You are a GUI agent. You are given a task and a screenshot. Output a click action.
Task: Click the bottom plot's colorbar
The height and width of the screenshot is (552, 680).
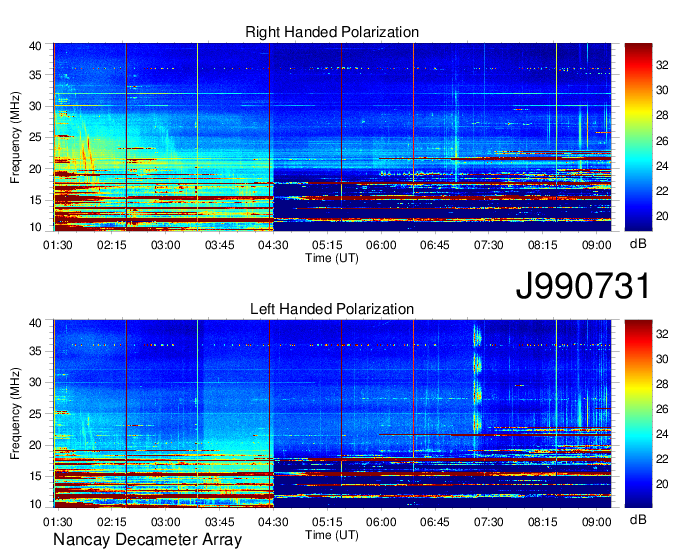[638, 414]
